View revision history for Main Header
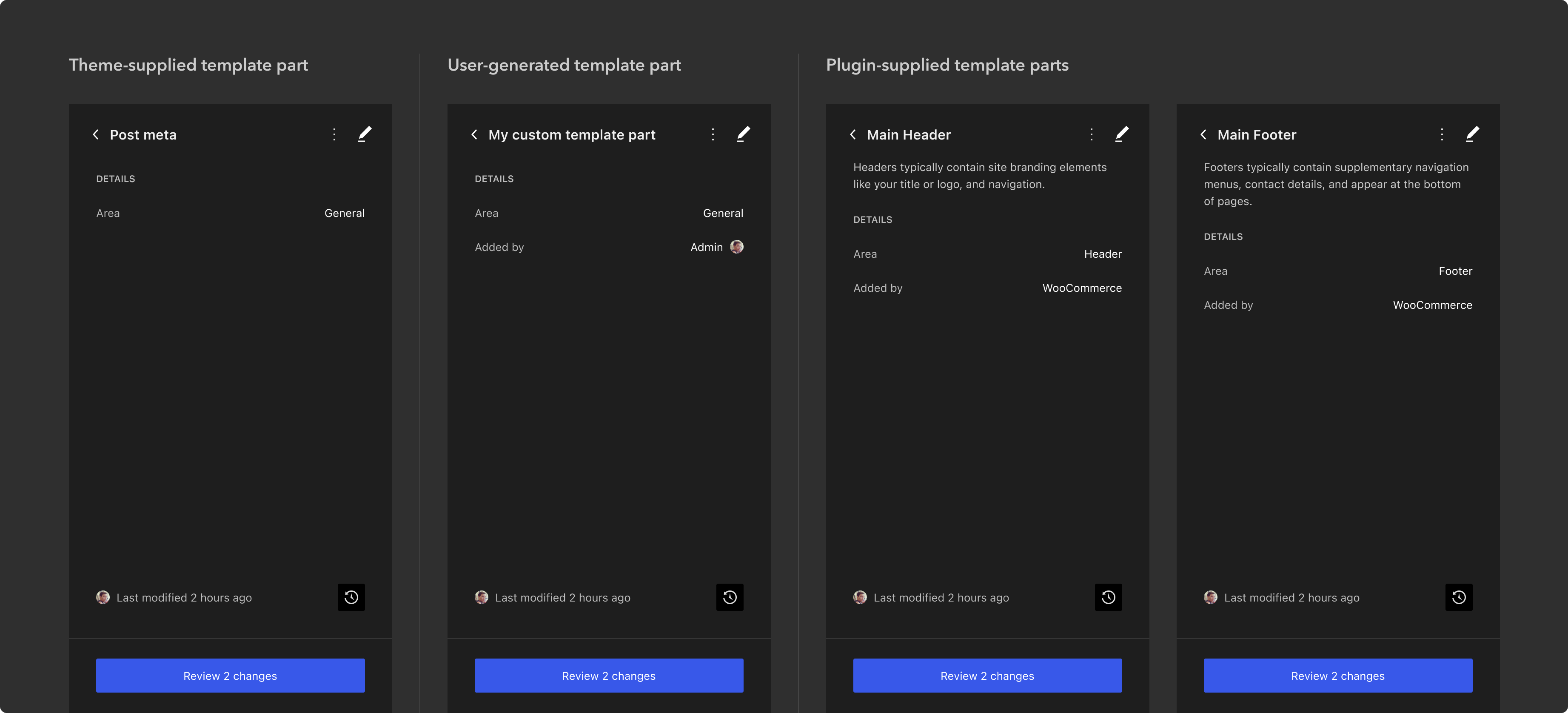1568x713 pixels. [1109, 597]
